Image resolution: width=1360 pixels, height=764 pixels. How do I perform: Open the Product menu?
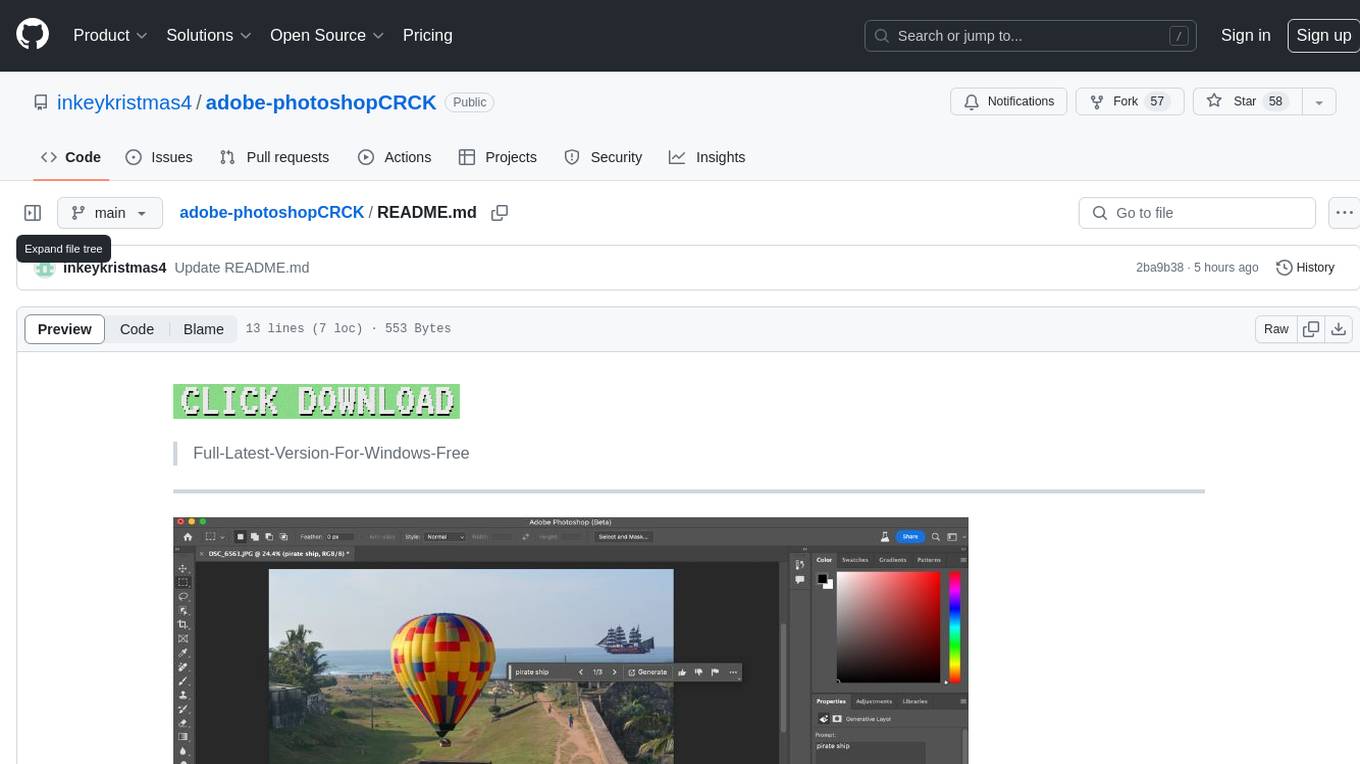coord(110,35)
